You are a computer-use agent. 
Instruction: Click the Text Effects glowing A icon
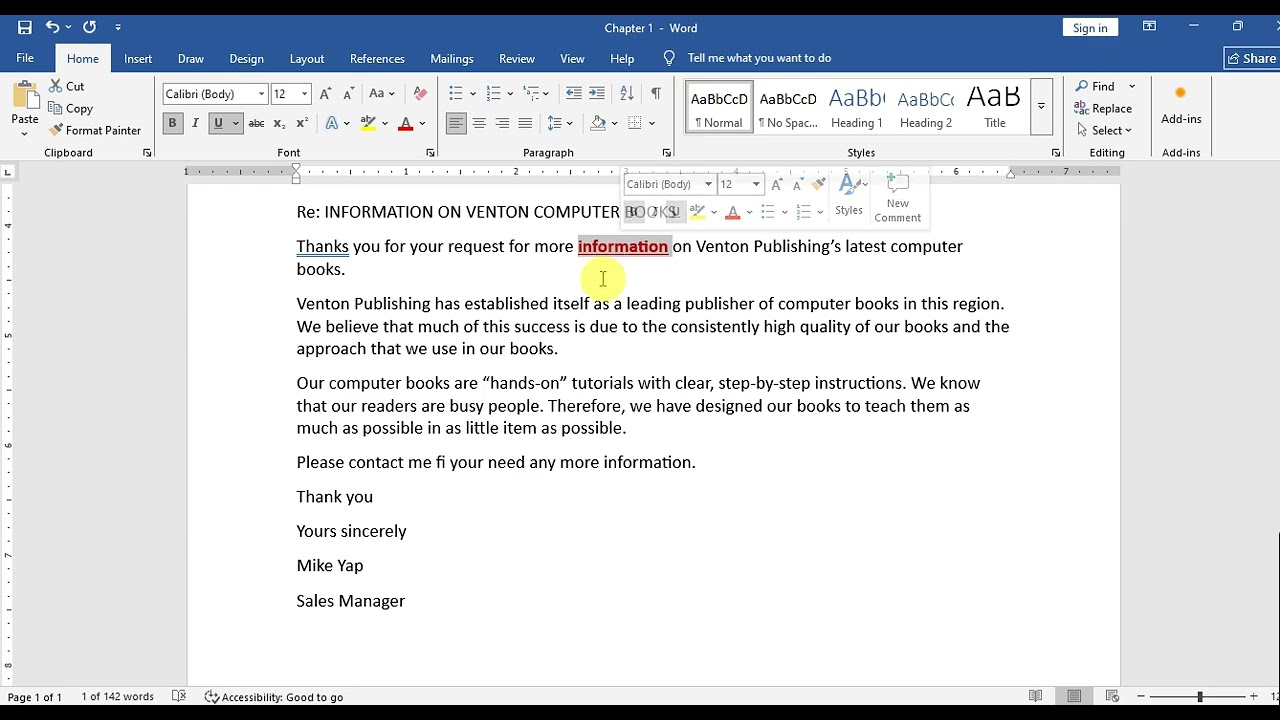click(x=332, y=123)
